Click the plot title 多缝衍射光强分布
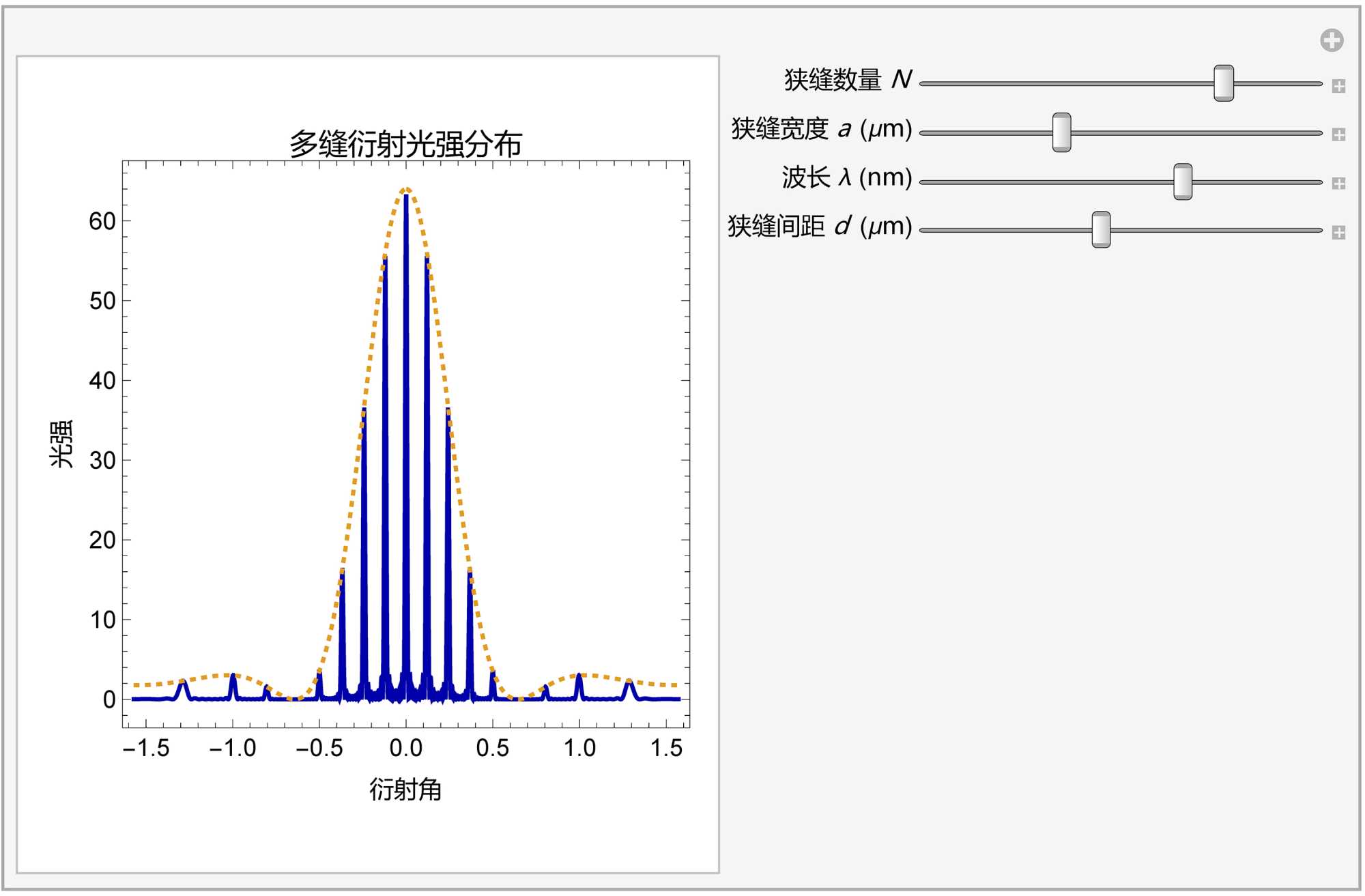Screen dimensions: 1365x896 pos(405,144)
